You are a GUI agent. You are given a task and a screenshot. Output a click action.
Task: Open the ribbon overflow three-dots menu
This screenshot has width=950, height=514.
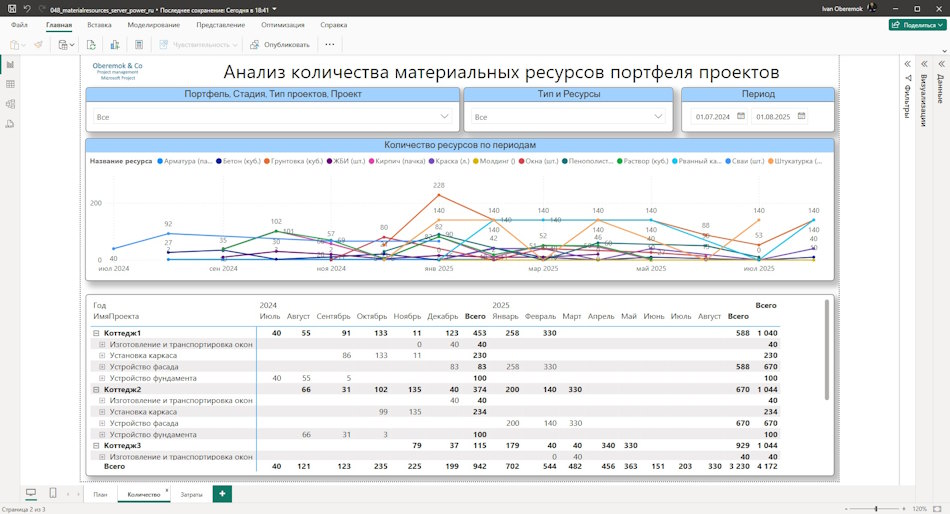(x=330, y=44)
